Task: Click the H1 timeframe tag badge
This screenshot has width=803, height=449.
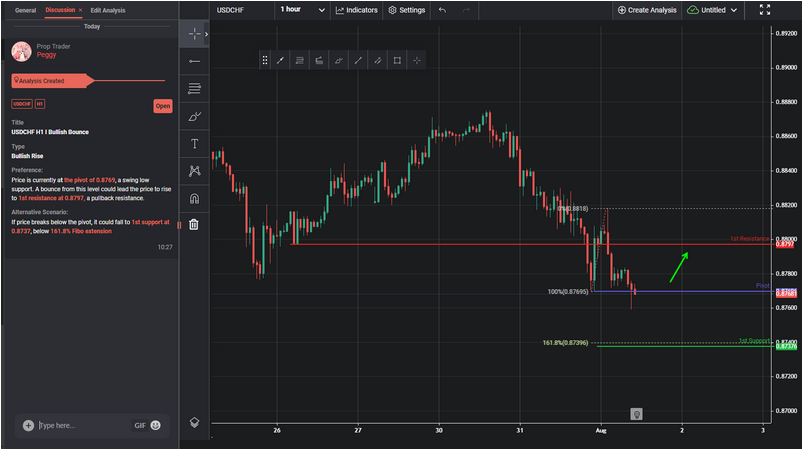Action: [x=40, y=104]
